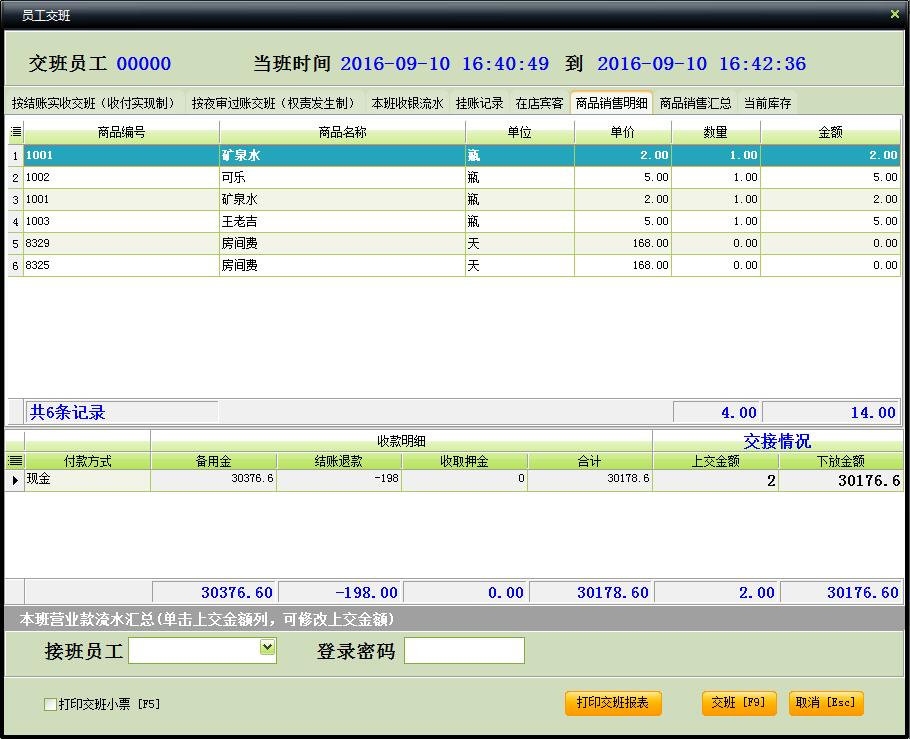The height and width of the screenshot is (739, 910).
Task: Cancel with the 取消 [Esc] button
Action: point(826,703)
